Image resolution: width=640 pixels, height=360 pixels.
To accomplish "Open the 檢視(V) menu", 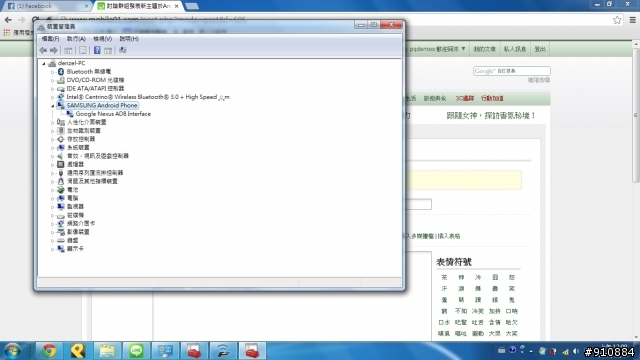I will click(x=102, y=39).
